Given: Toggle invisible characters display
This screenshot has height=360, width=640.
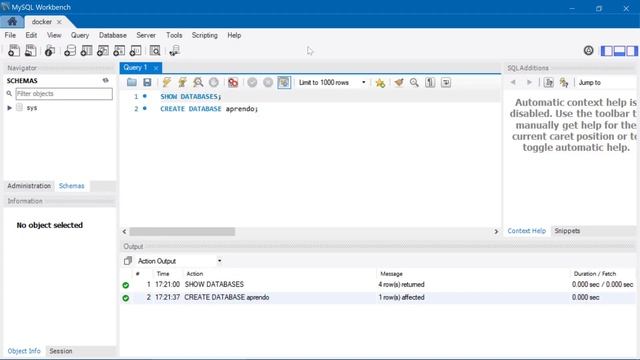Looking at the screenshot, I should [x=430, y=82].
